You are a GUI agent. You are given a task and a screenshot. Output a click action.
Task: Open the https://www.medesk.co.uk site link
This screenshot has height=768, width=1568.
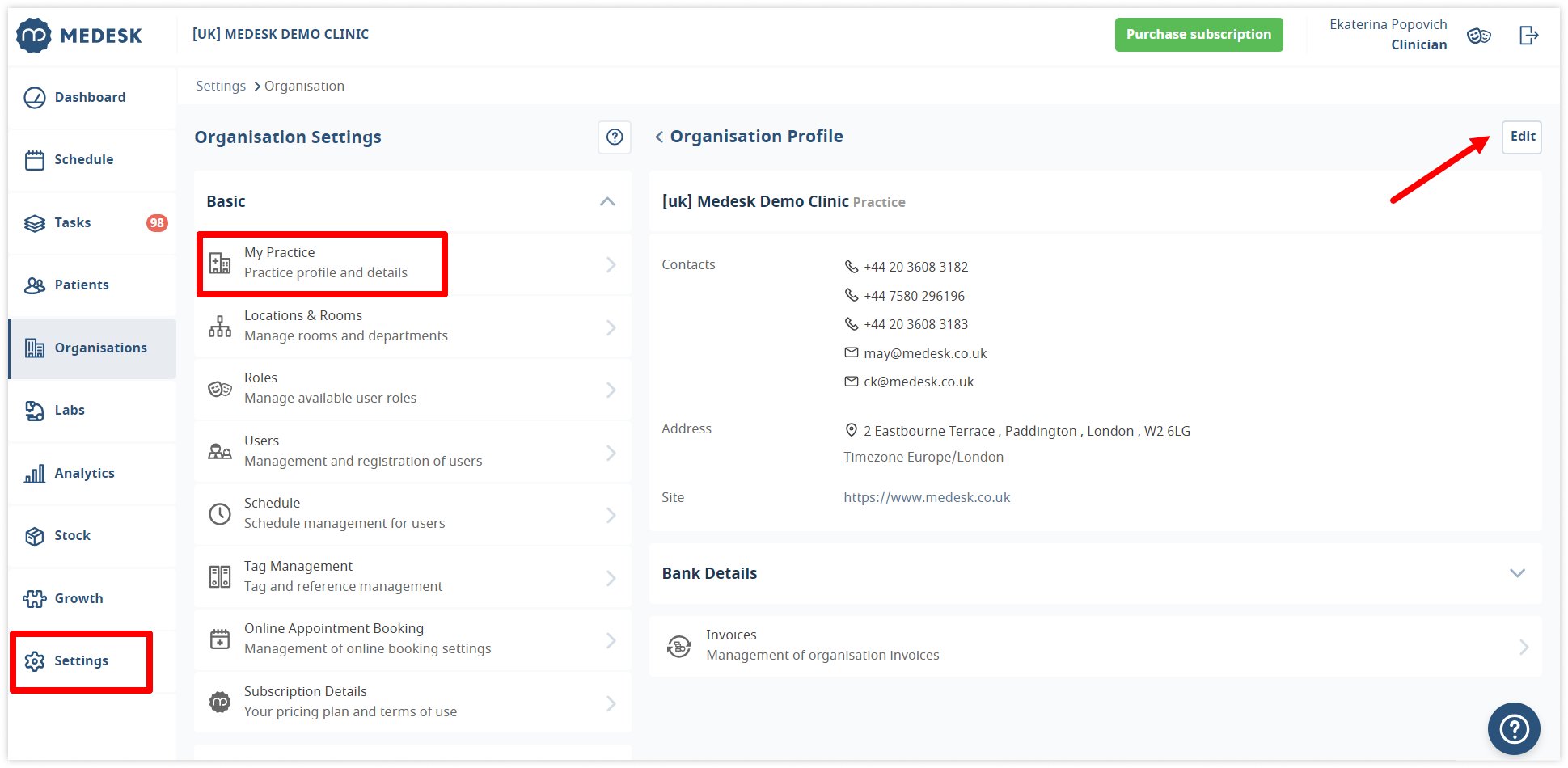point(927,497)
